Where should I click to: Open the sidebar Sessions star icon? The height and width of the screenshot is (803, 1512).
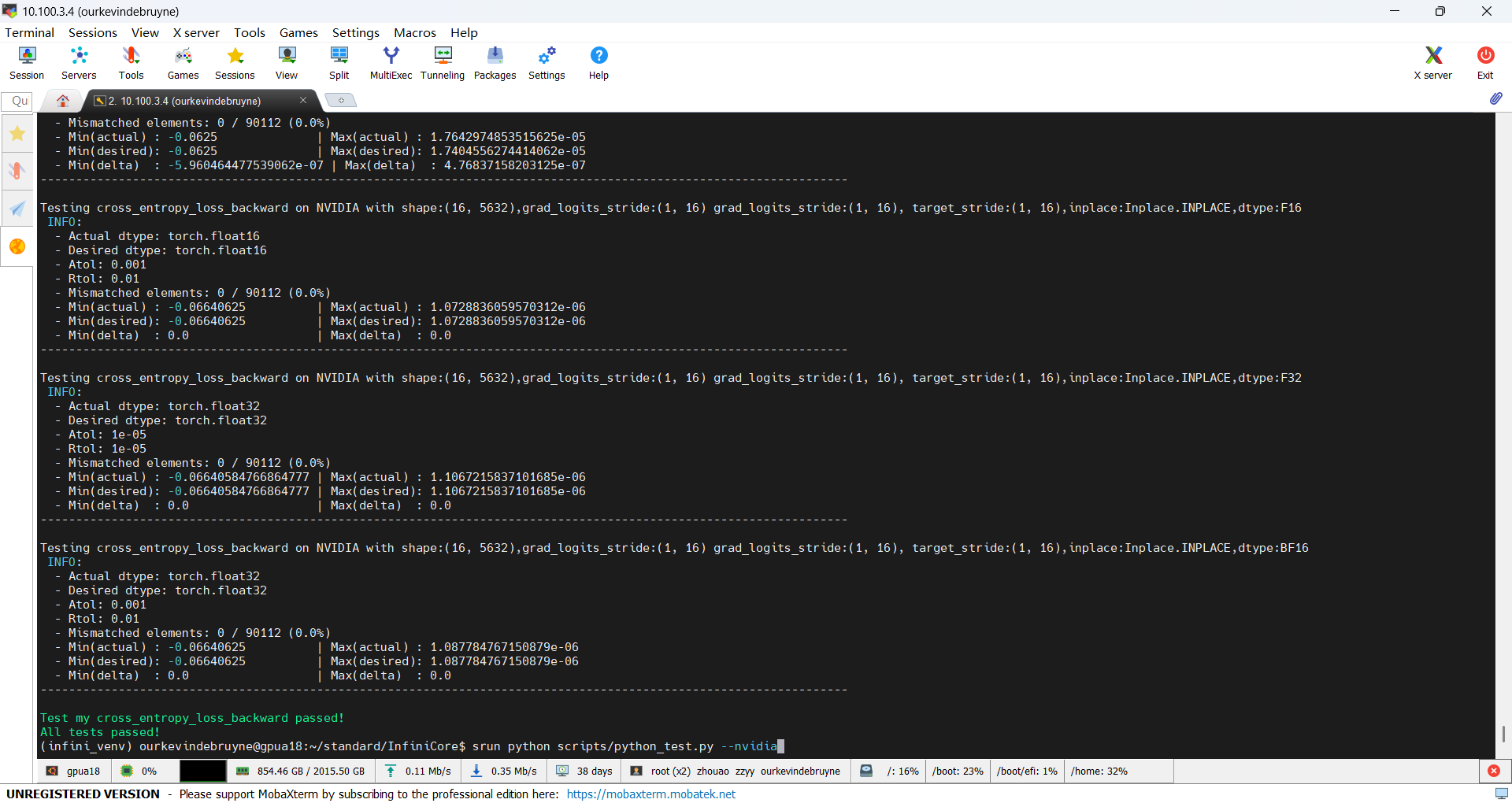17,134
